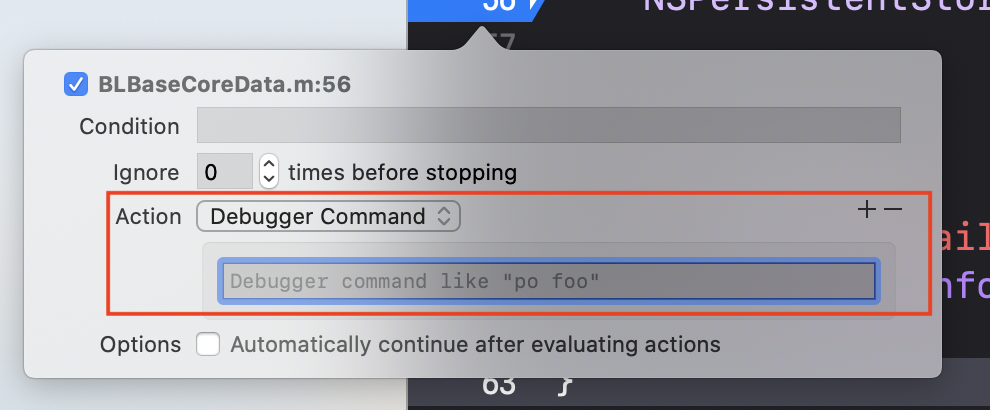Select the BLBaseCoreData.m:56 breakpoint title
Image resolution: width=990 pixels, height=410 pixels.
[x=224, y=84]
